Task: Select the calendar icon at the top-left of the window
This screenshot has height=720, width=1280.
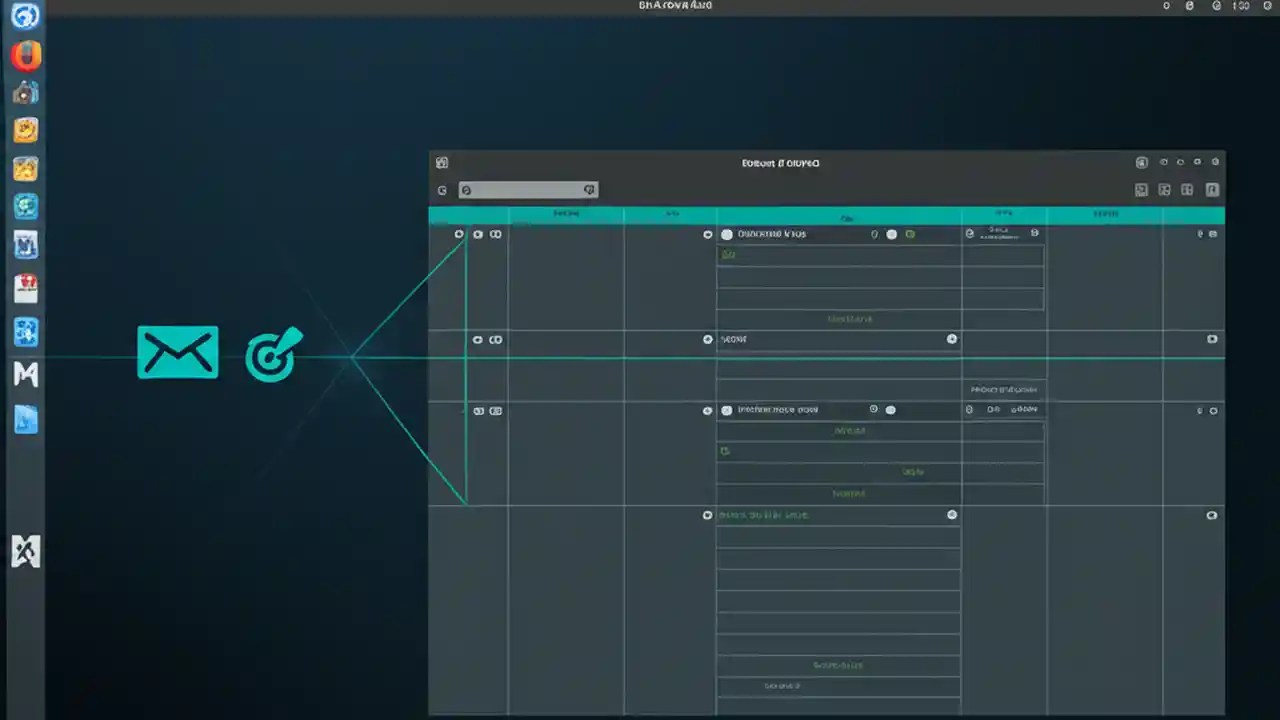Action: click(x=441, y=162)
